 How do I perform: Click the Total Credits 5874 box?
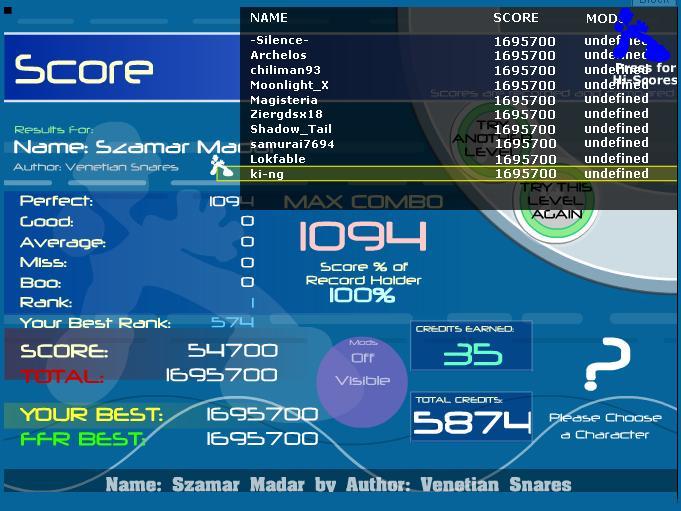(x=471, y=416)
